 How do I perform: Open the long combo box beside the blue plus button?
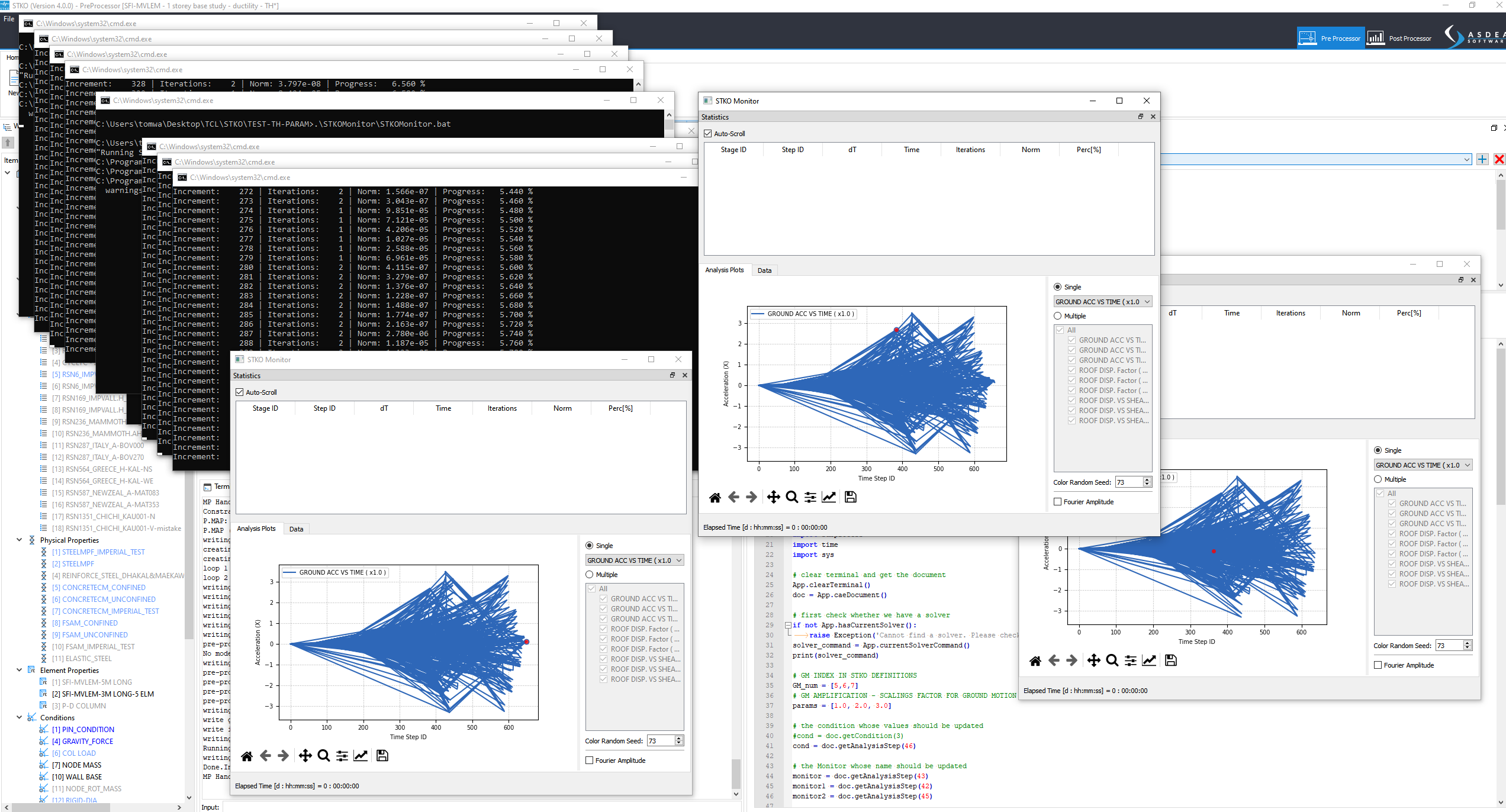[x=1316, y=159]
